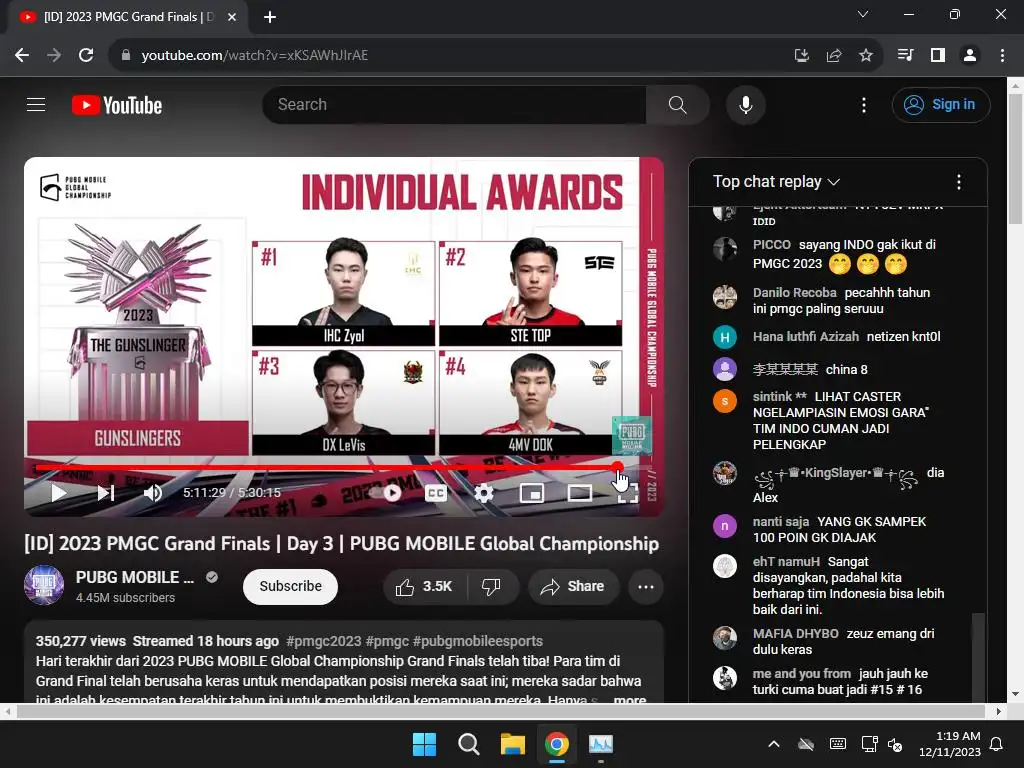Viewport: 1024px width, 768px height.
Task: Open the #pmgc hashtag link
Action: pos(387,641)
